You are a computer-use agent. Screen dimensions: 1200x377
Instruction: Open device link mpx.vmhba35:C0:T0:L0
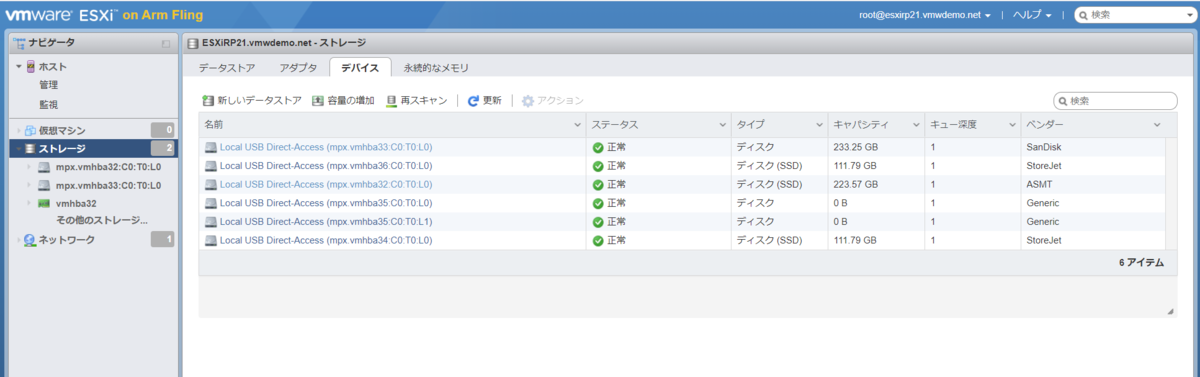coord(326,203)
